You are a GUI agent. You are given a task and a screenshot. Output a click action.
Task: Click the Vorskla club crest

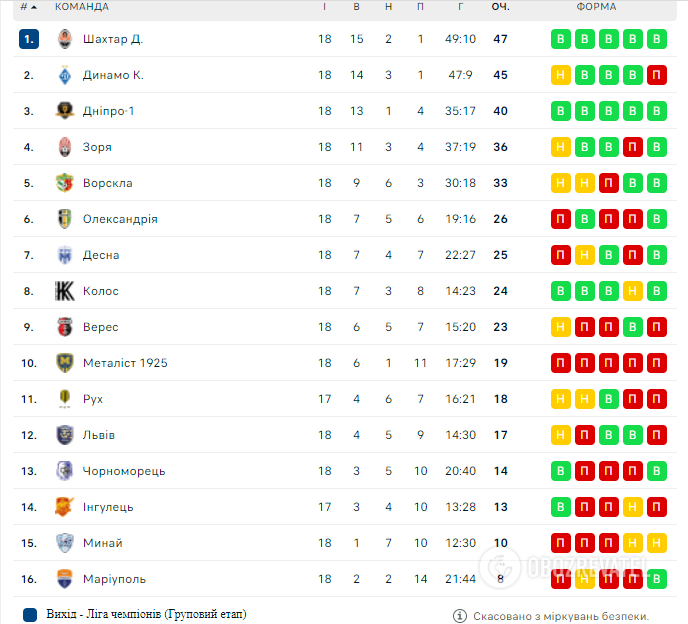pyautogui.click(x=65, y=183)
